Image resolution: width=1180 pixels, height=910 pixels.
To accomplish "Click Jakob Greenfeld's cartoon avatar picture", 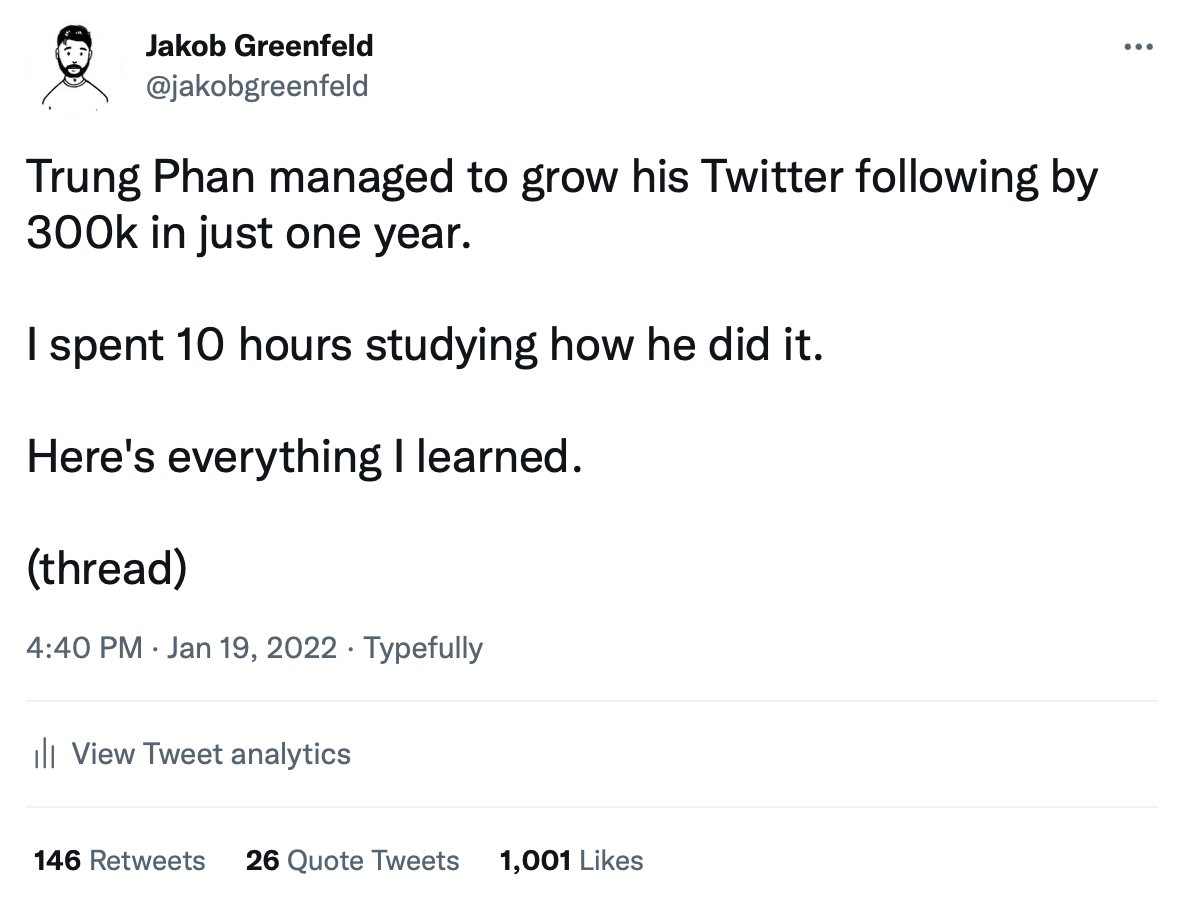I will pos(75,68).
